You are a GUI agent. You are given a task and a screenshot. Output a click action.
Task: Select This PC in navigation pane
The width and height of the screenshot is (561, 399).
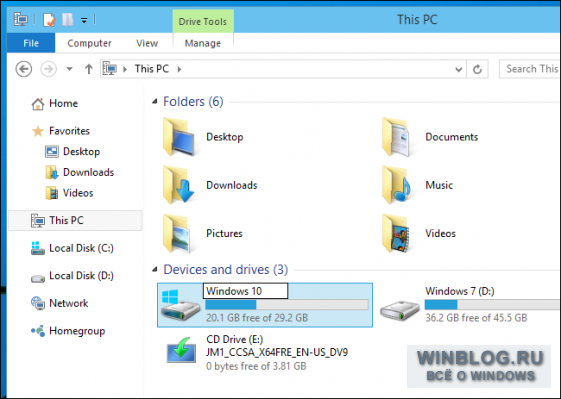75,220
